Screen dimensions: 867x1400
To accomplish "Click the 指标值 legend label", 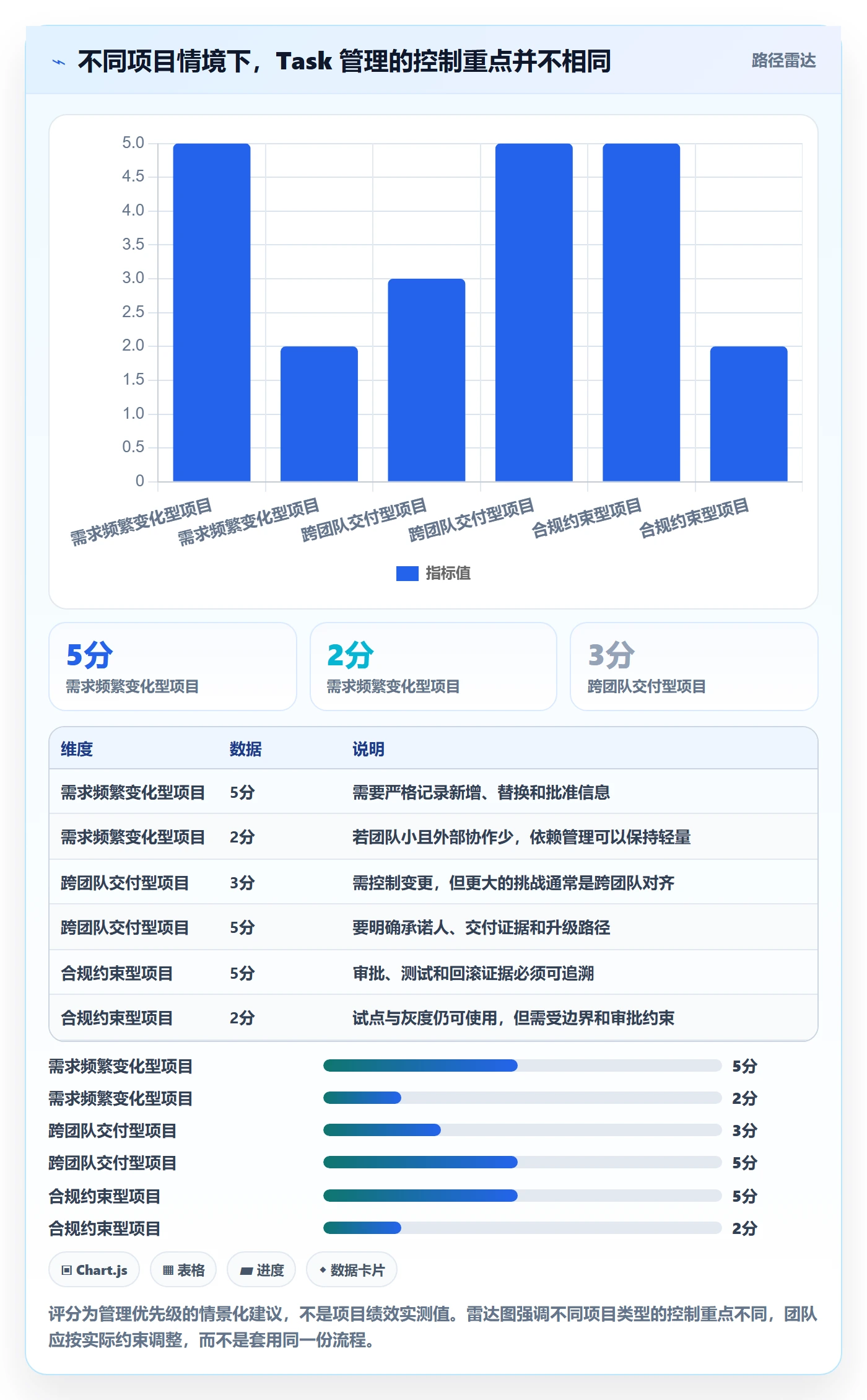I will click(x=448, y=574).
